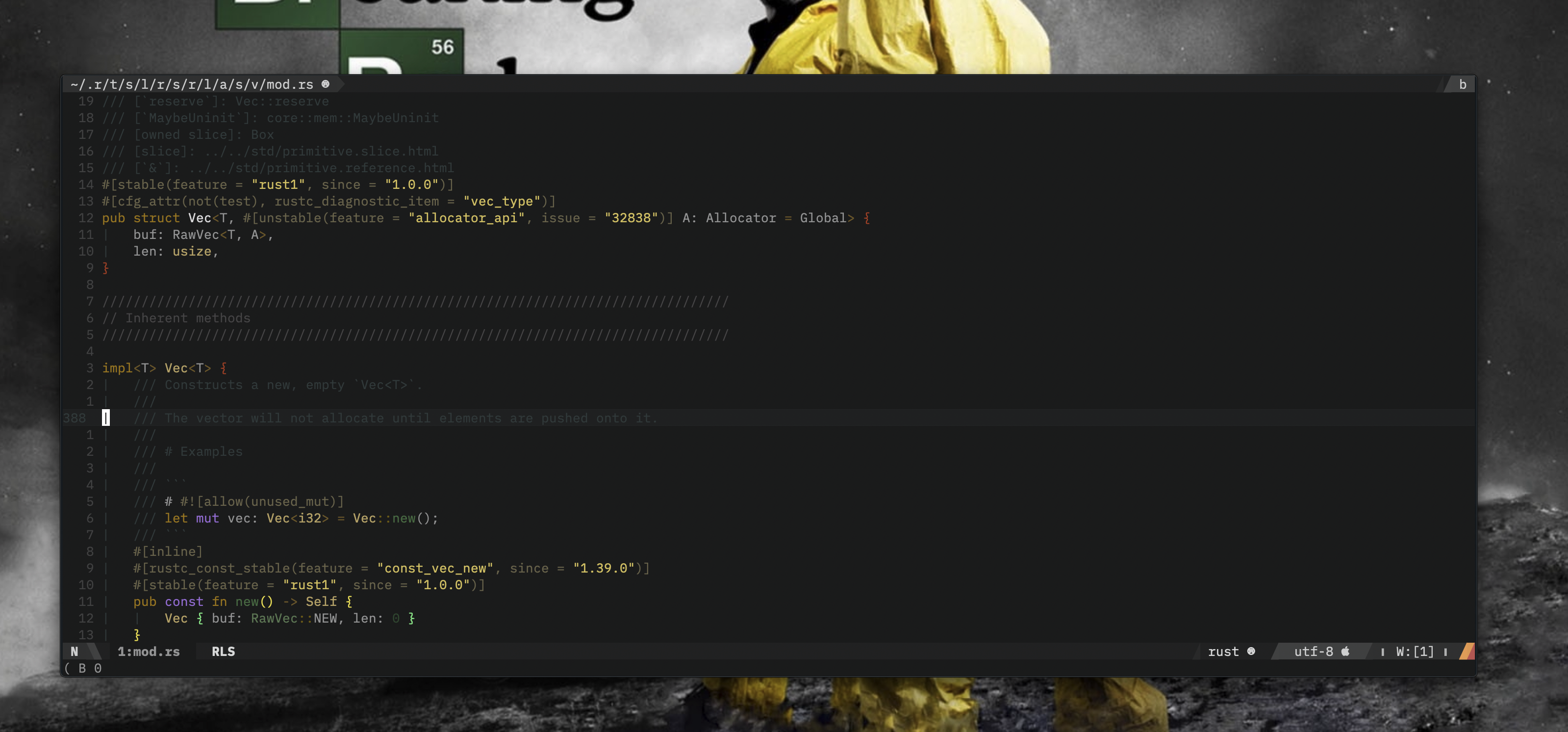
Task: Click the orange block at the statusline end
Action: 1467,651
